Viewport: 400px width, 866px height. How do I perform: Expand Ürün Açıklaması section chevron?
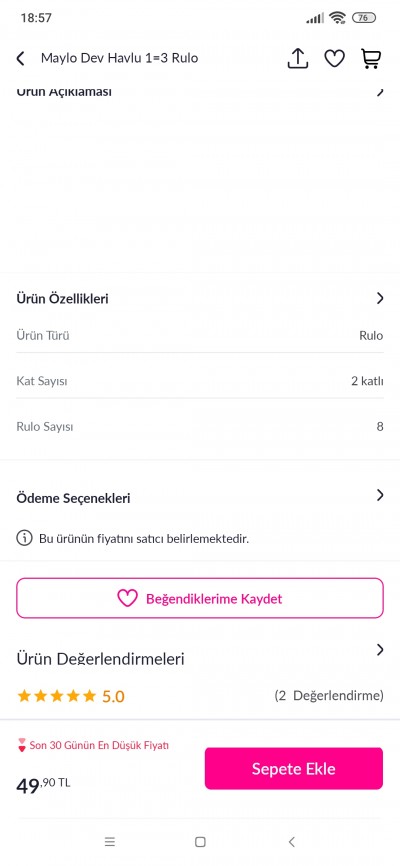pos(380,91)
